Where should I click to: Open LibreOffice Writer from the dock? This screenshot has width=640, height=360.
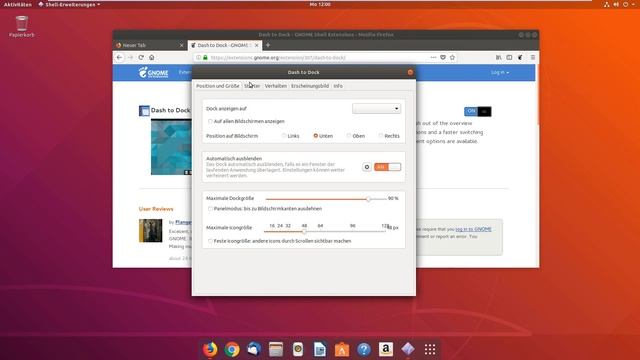tap(320, 349)
